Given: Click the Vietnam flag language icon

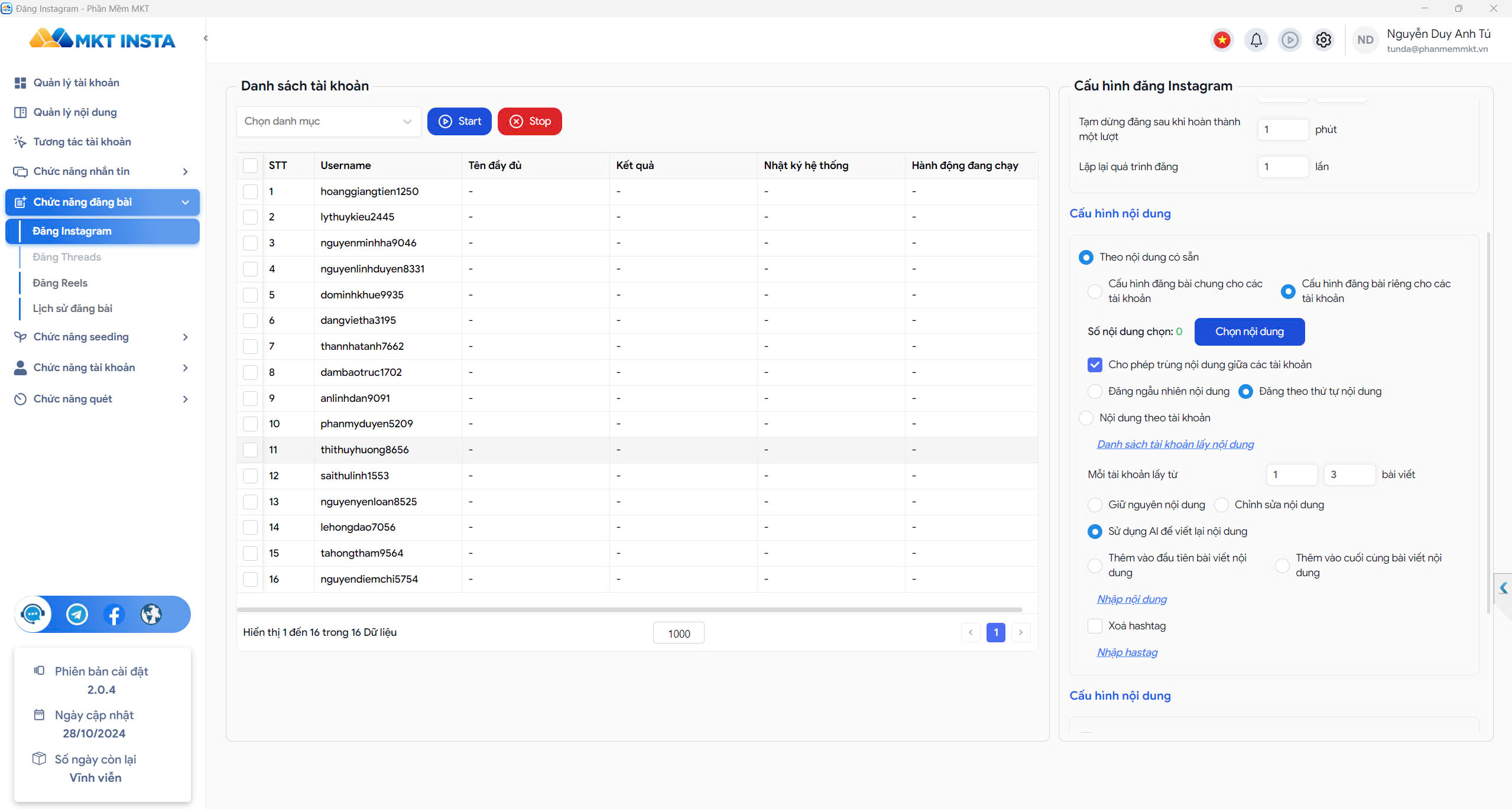Looking at the screenshot, I should pos(1222,40).
